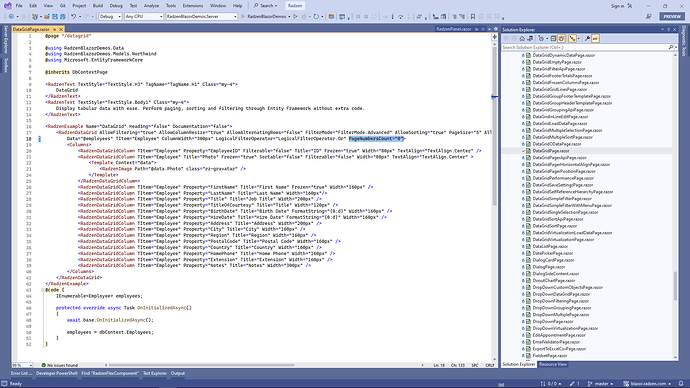The image size is (690, 388).
Task: Click the Solution Explorer vertical scrollbar
Action: (x=675, y=286)
